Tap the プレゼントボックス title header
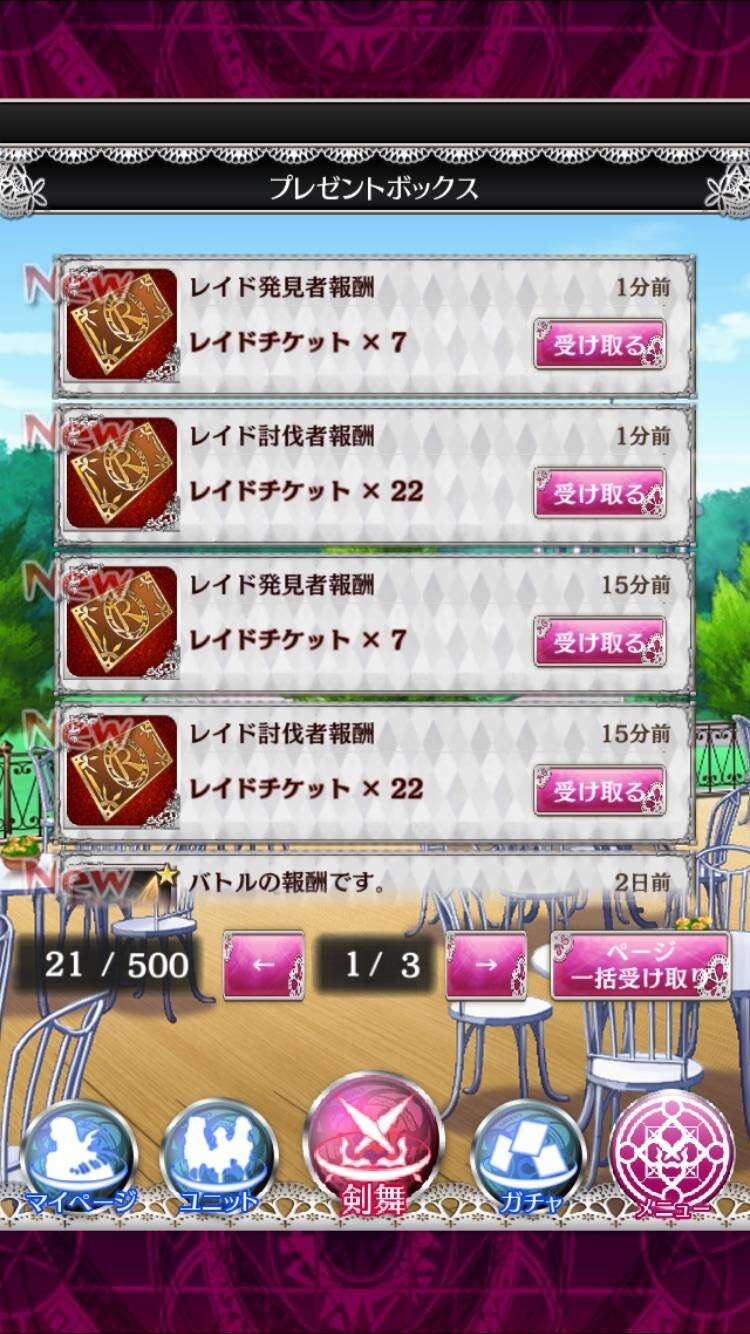This screenshot has width=750, height=1334. 374,188
